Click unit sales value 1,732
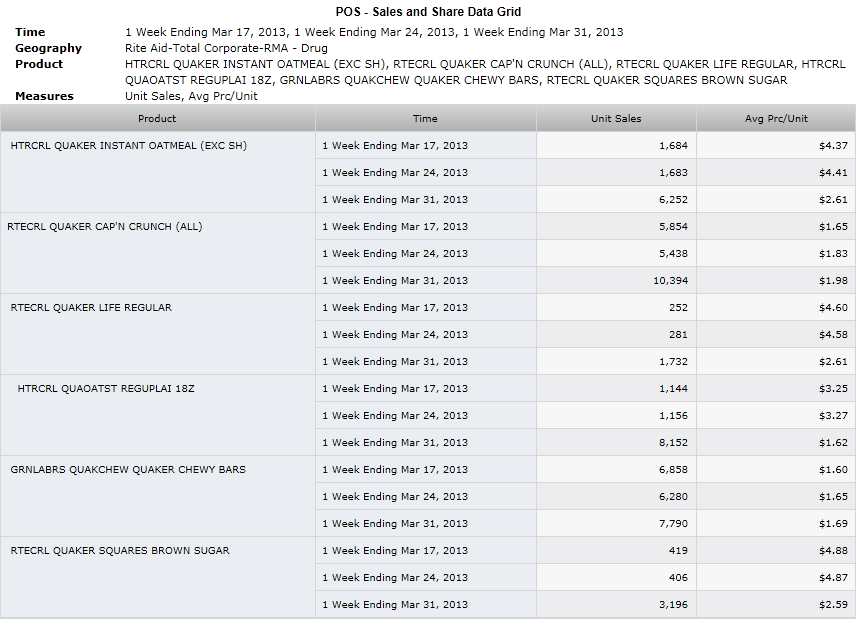856x631 pixels. (673, 362)
